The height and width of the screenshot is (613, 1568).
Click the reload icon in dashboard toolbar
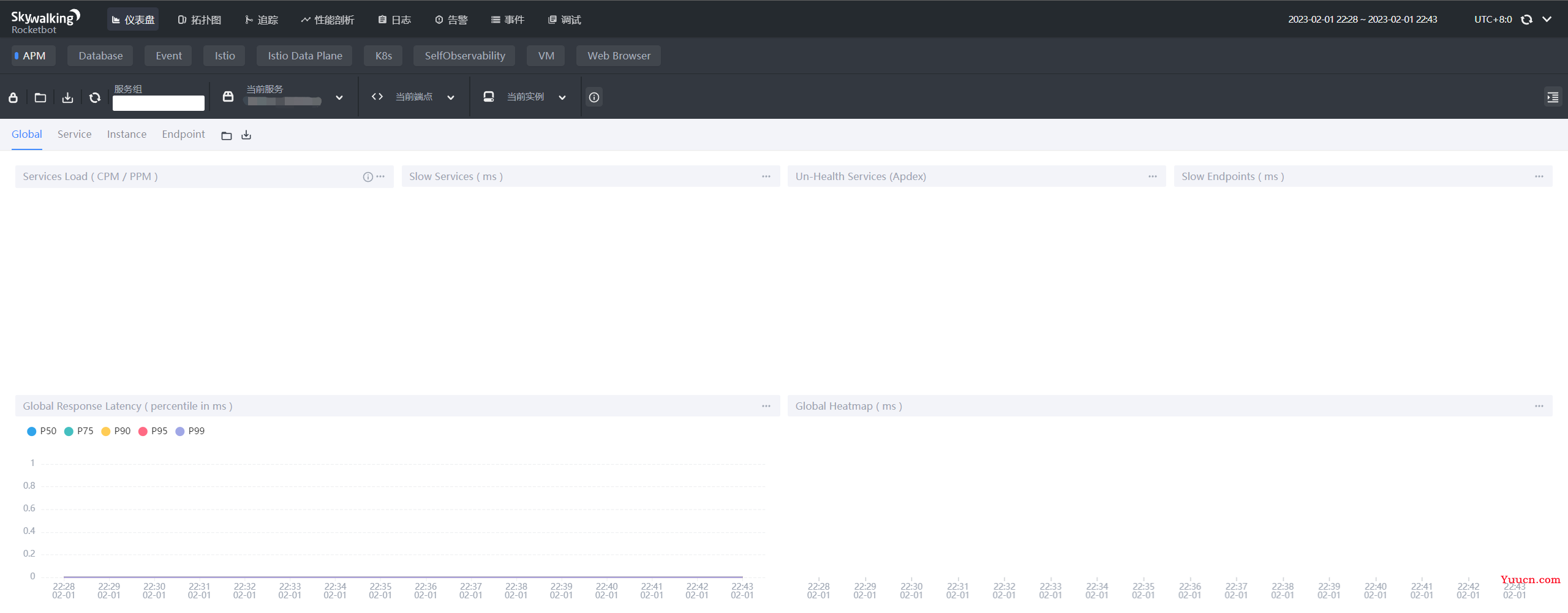(x=95, y=97)
